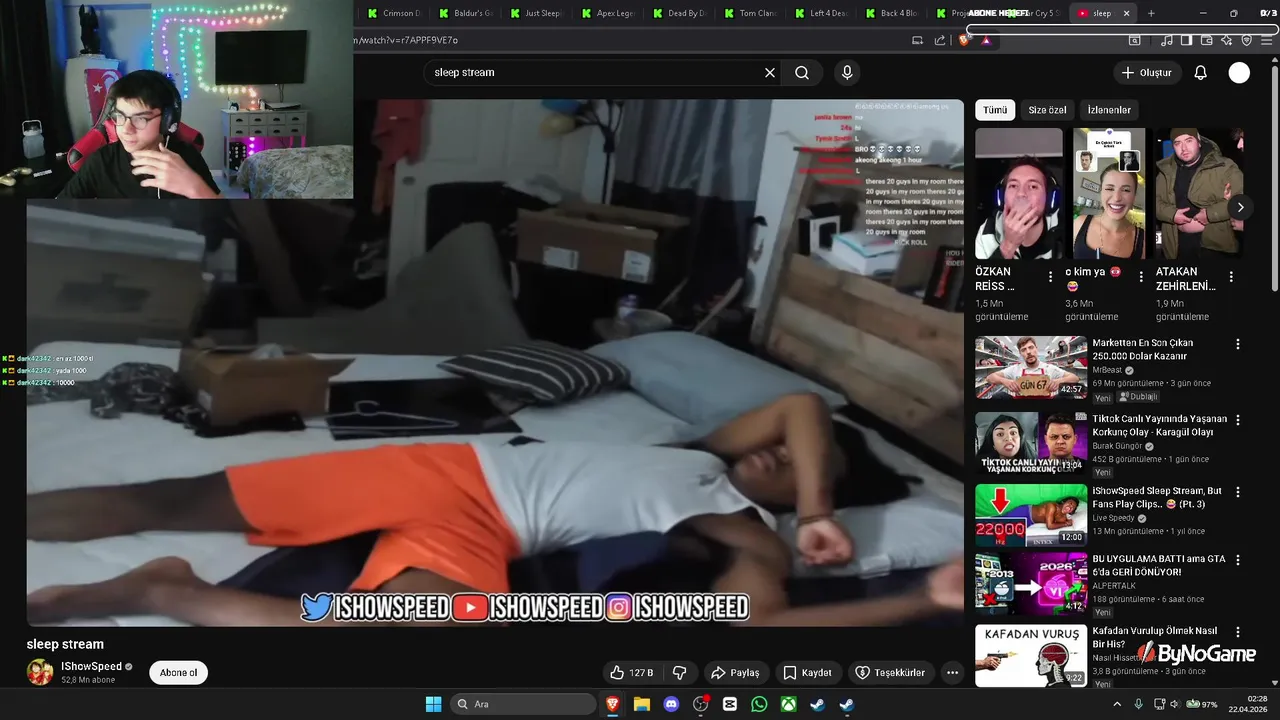Screen dimensions: 1280x720
Task: Open MrBeast Marketten En Son Çıkan thumbnail
Action: [x=1031, y=367]
